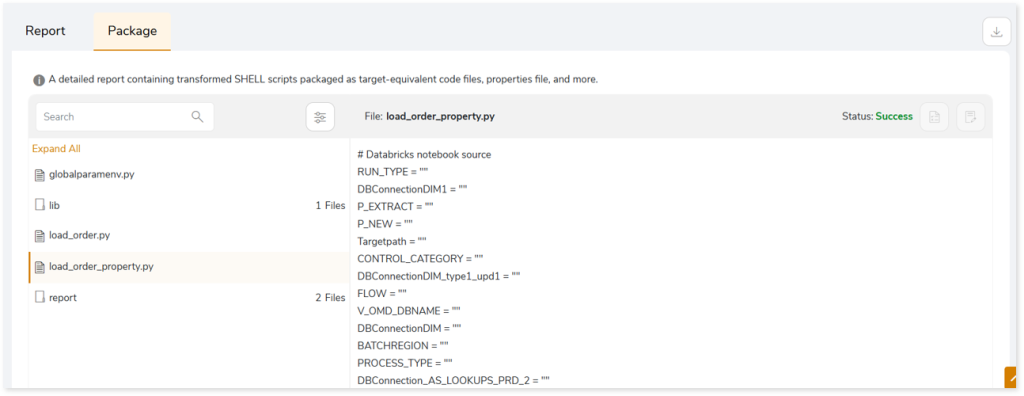Click the code line RUN_TYPE
1024x396 pixels.
pos(392,171)
